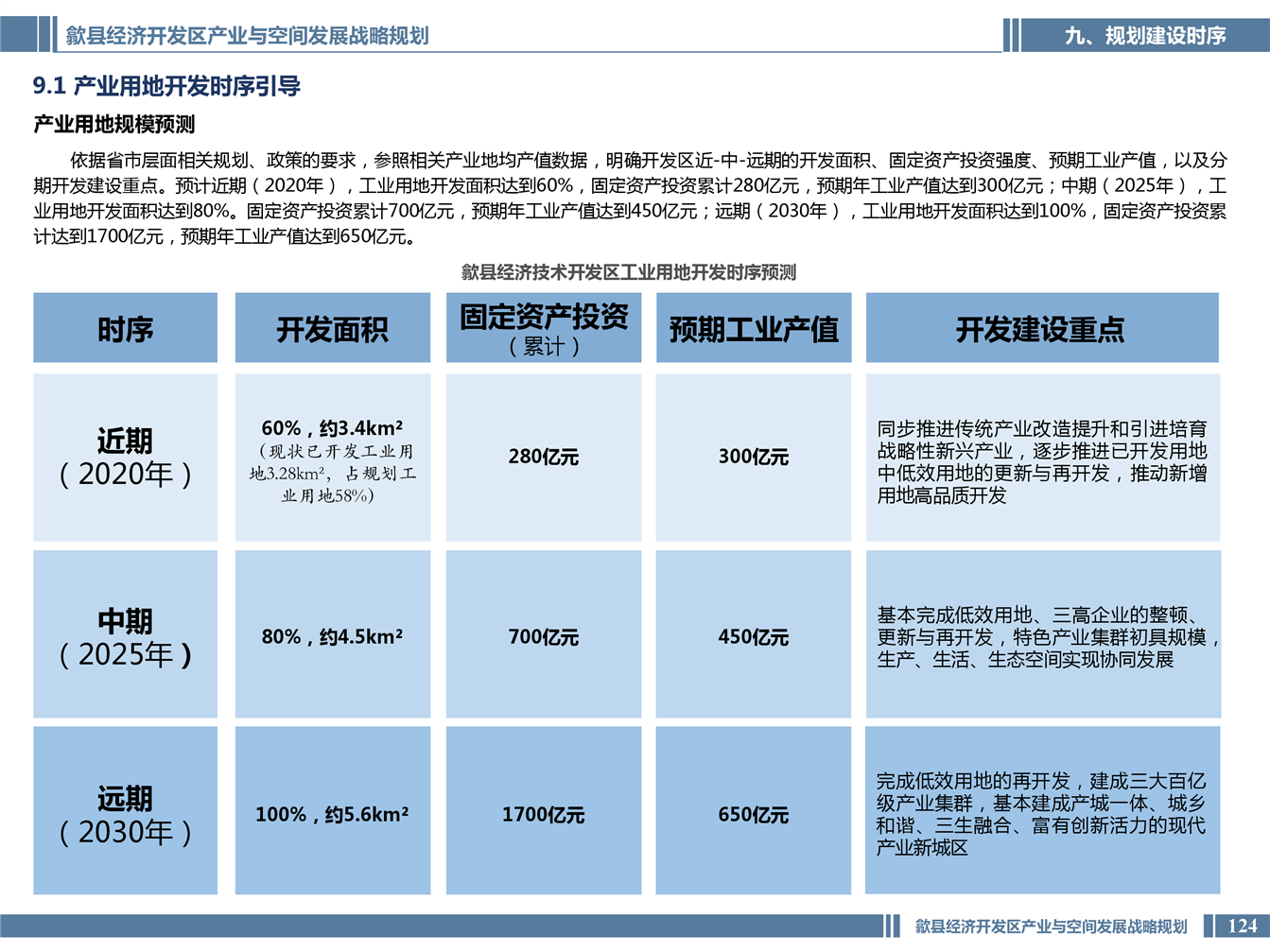The height and width of the screenshot is (952, 1270).
Task: Click the cell 80%,约4.5km²
Action: pos(332,636)
